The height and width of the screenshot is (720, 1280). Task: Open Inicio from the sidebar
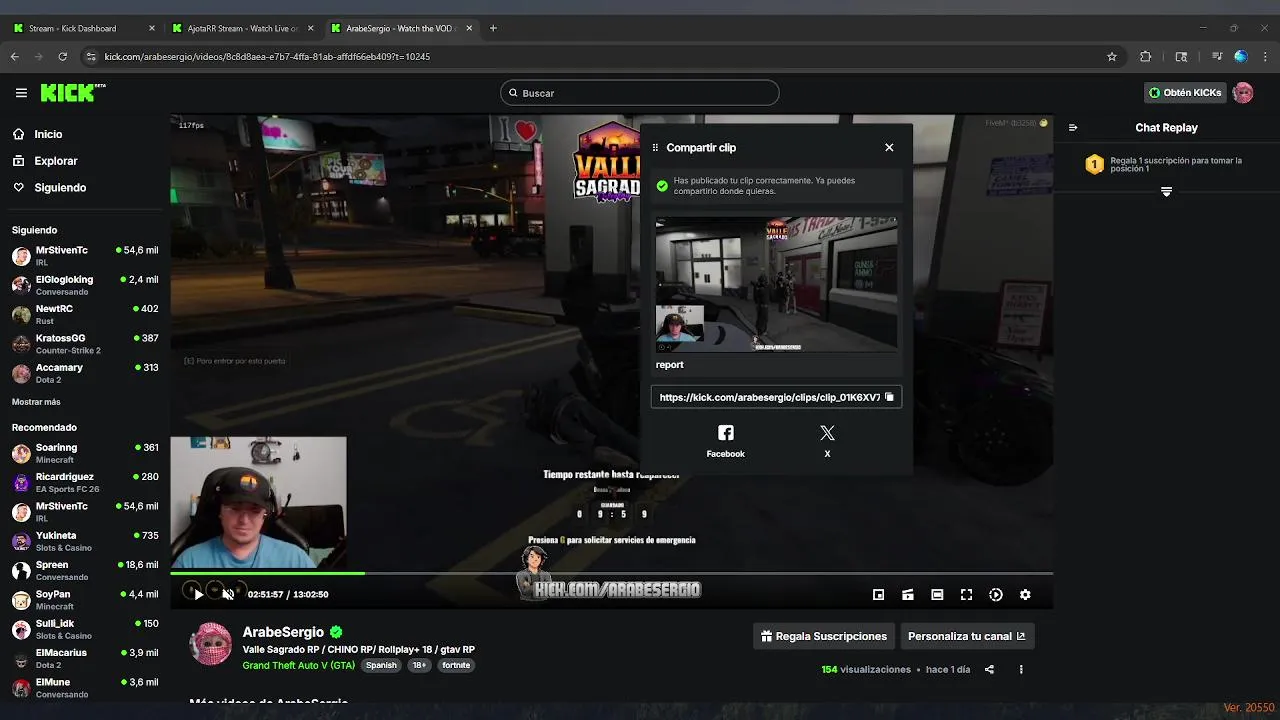[48, 134]
